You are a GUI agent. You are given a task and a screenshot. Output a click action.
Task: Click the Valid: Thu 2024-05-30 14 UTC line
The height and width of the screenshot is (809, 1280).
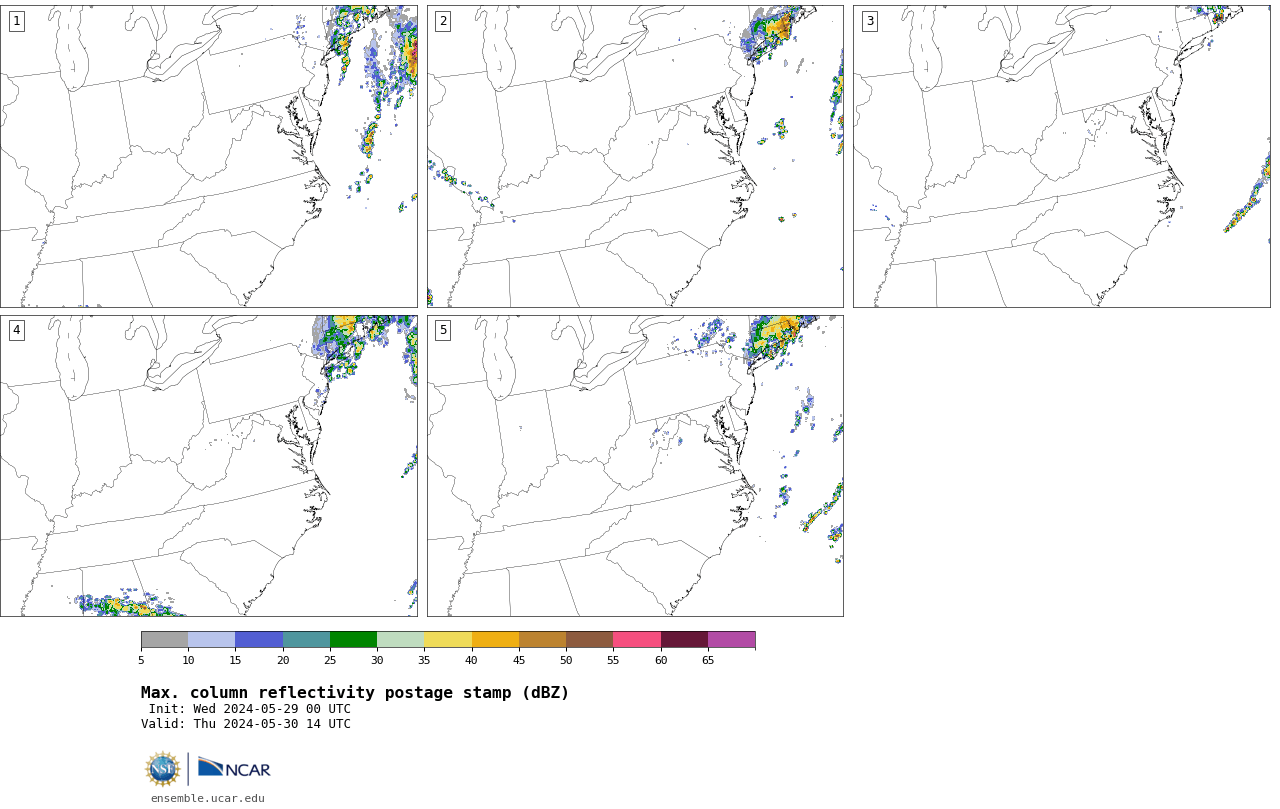tap(246, 724)
